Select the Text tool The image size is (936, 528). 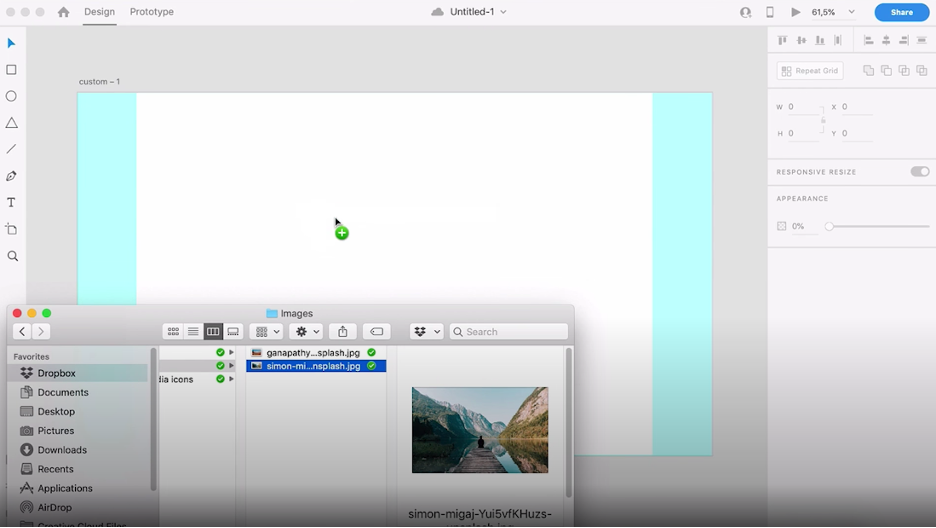click(11, 203)
